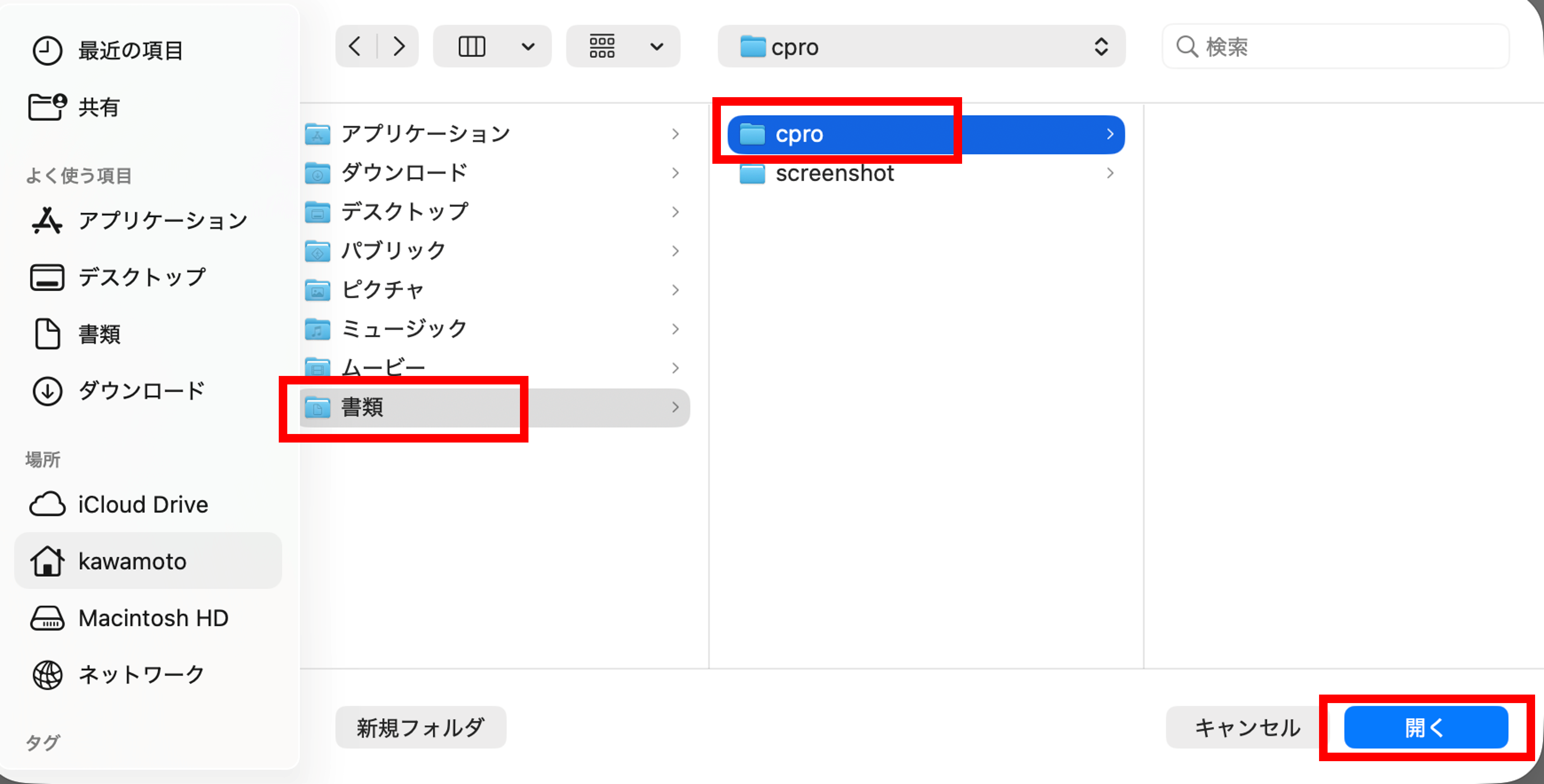Click the 開く (Open) button
This screenshot has height=784, width=1544.
tap(1426, 727)
